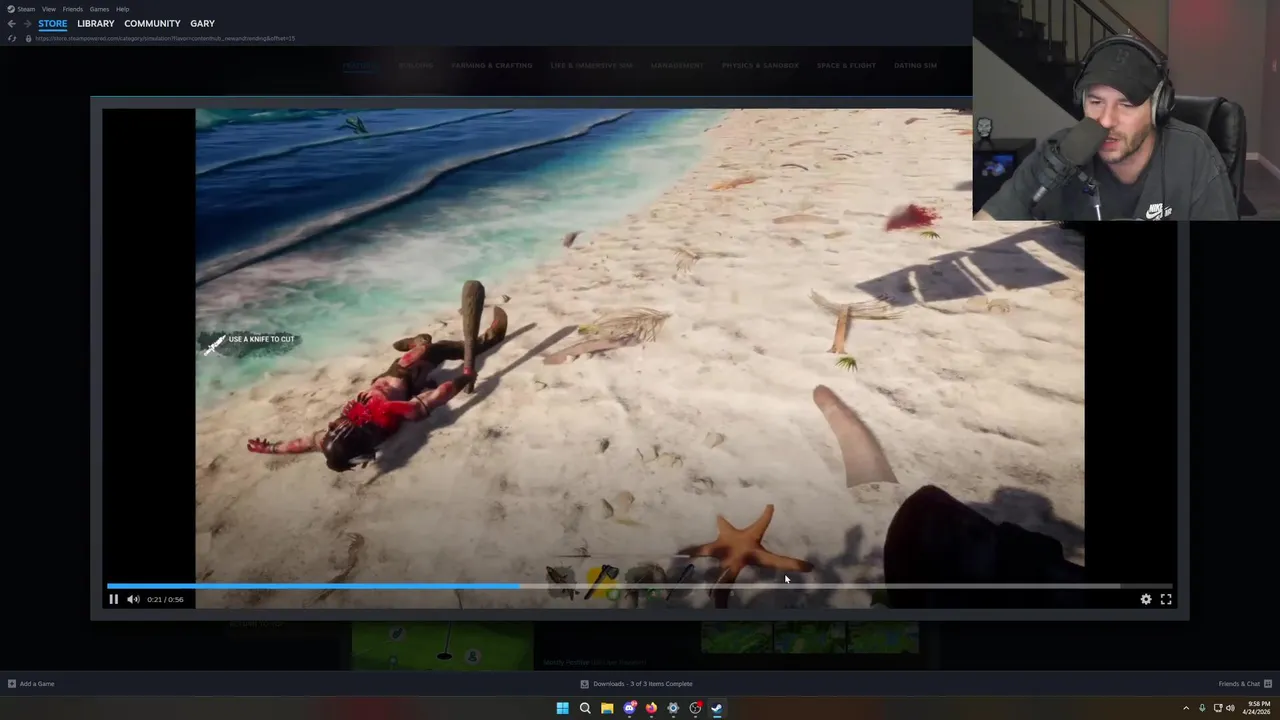Select the Physics & Sandbox category tab
This screenshot has height=720, width=1280.
[760, 65]
